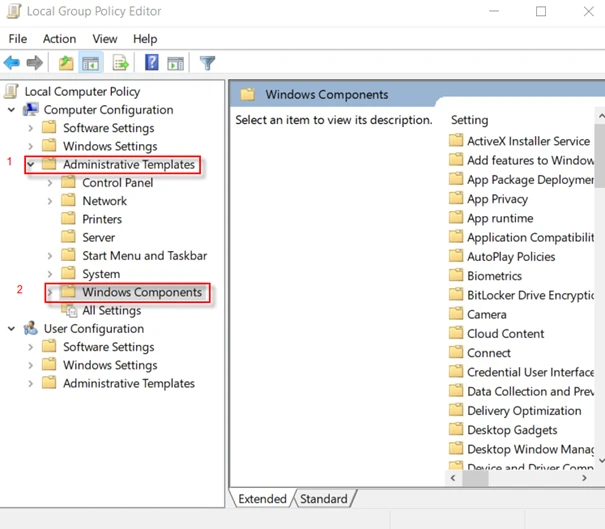Click Show/Hide Action Pane toolbar icon
The image size is (605, 529).
tap(176, 63)
